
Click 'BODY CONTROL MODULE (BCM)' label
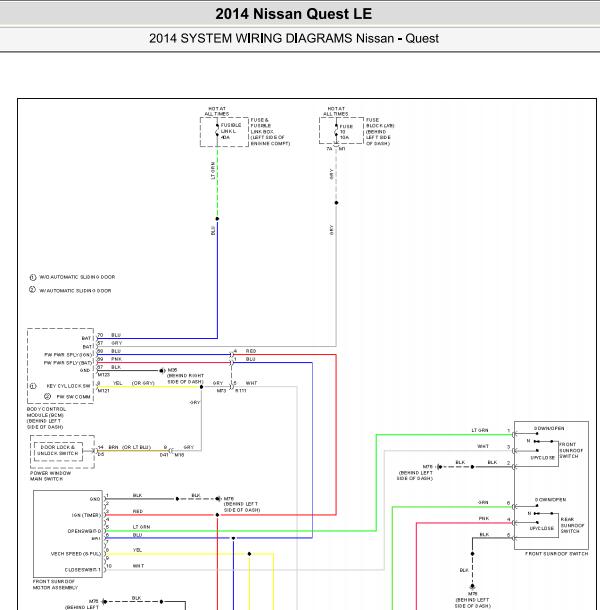click(x=46, y=418)
